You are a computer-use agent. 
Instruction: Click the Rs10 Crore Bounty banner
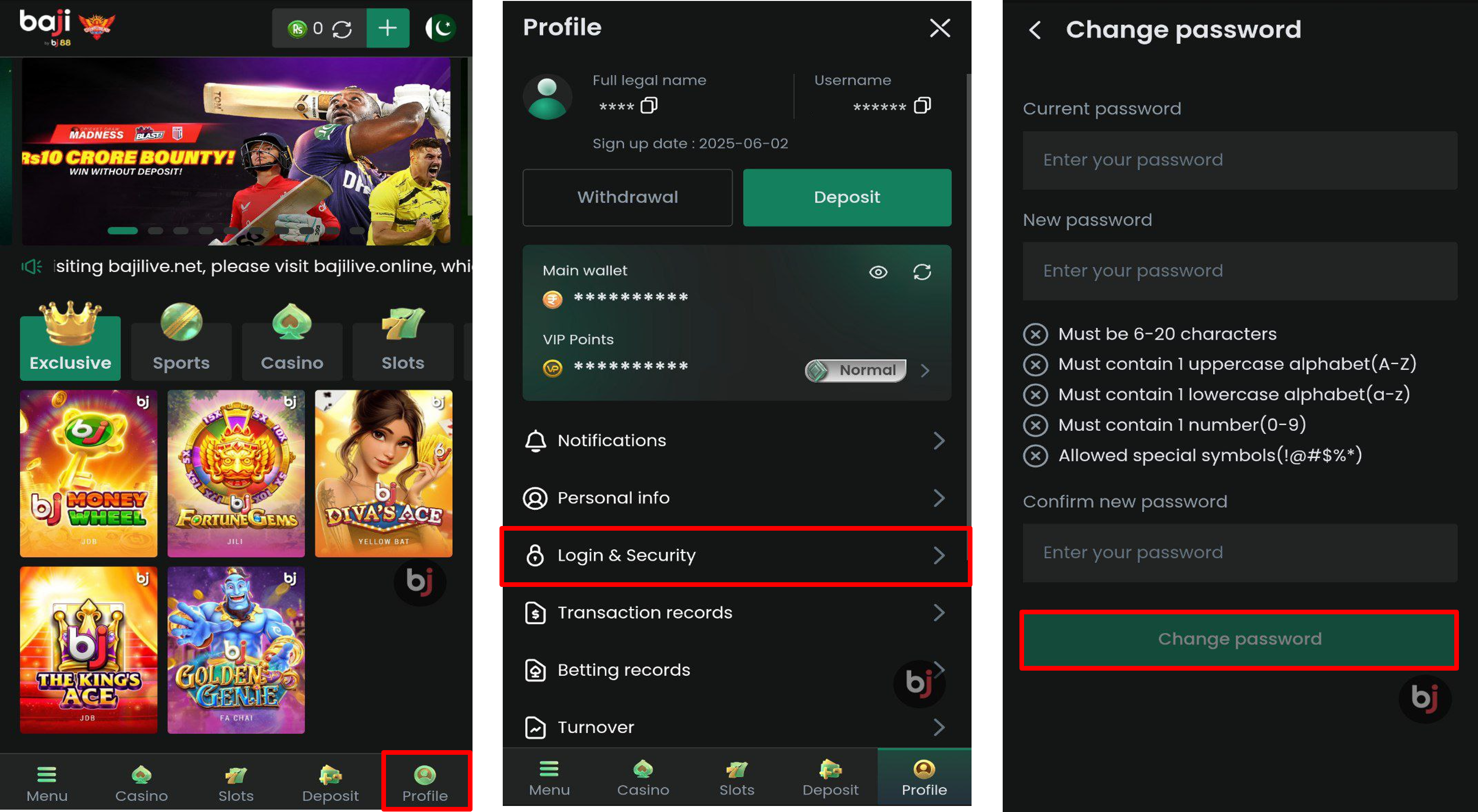click(x=236, y=152)
